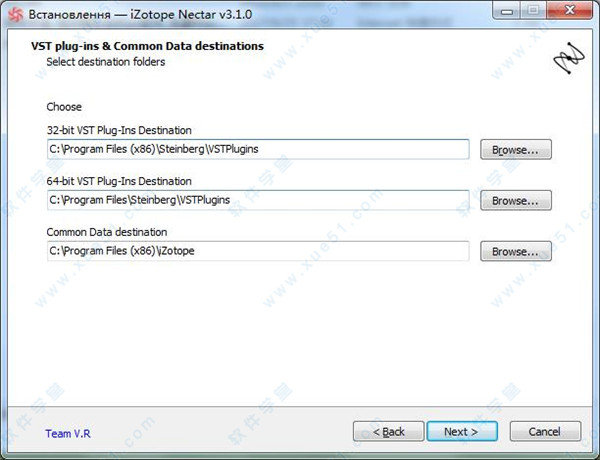Click the 64-bit VST Plug-Ins path field
This screenshot has height=460, width=600.
pos(258,200)
